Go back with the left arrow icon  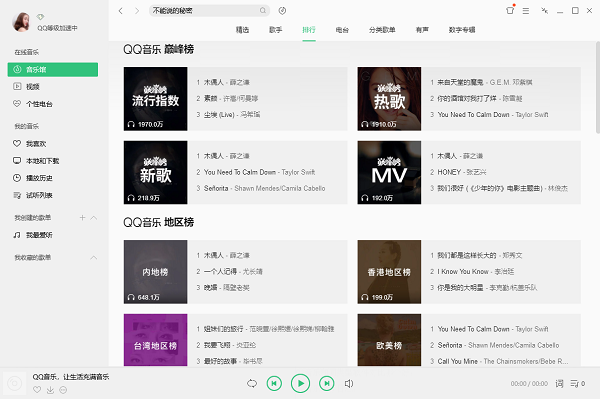pos(121,11)
